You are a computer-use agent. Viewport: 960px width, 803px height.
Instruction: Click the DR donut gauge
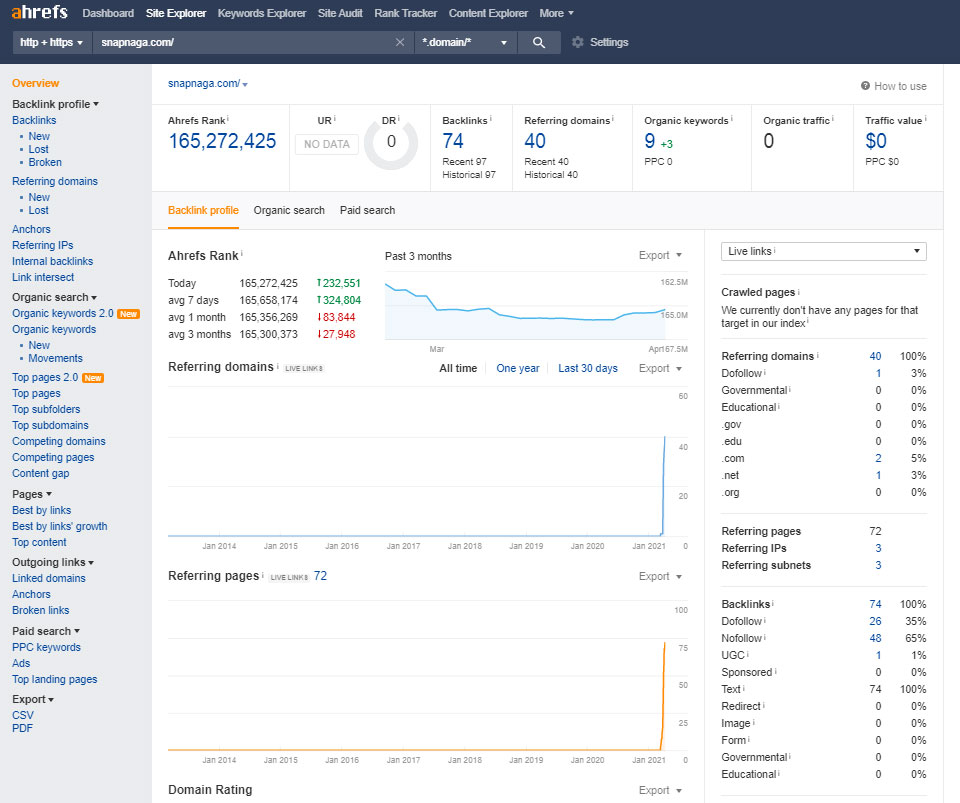[391, 143]
